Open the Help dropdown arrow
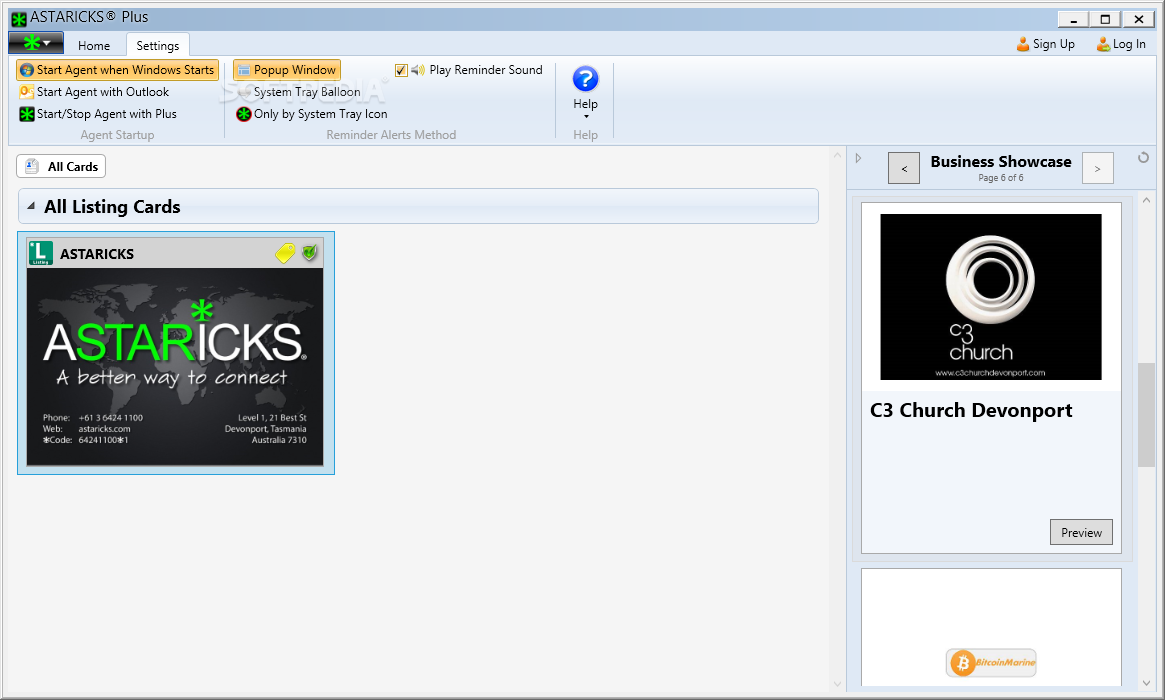The image size is (1165, 700). (585, 117)
